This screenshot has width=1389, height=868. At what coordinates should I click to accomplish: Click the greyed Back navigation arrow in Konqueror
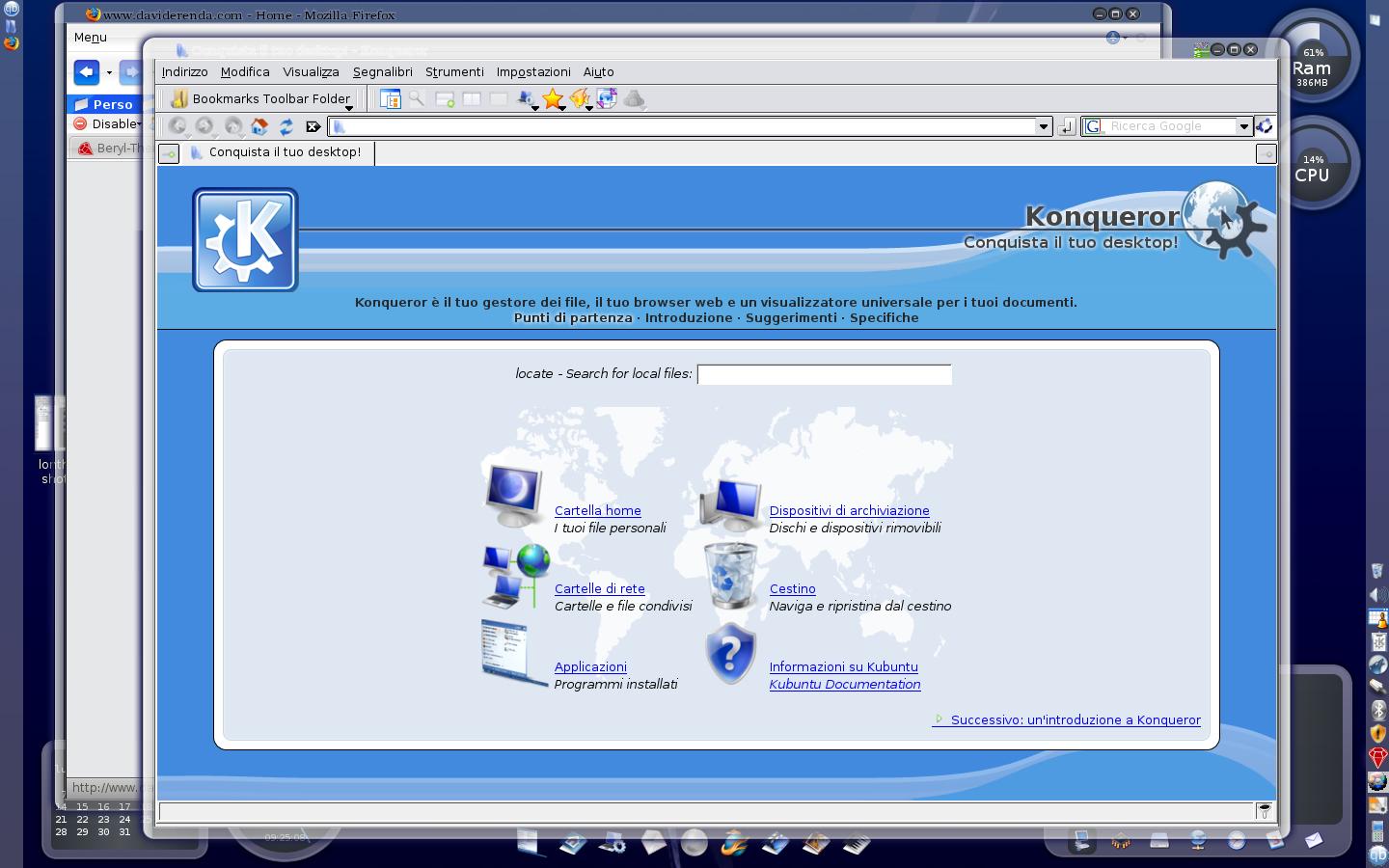(x=177, y=126)
